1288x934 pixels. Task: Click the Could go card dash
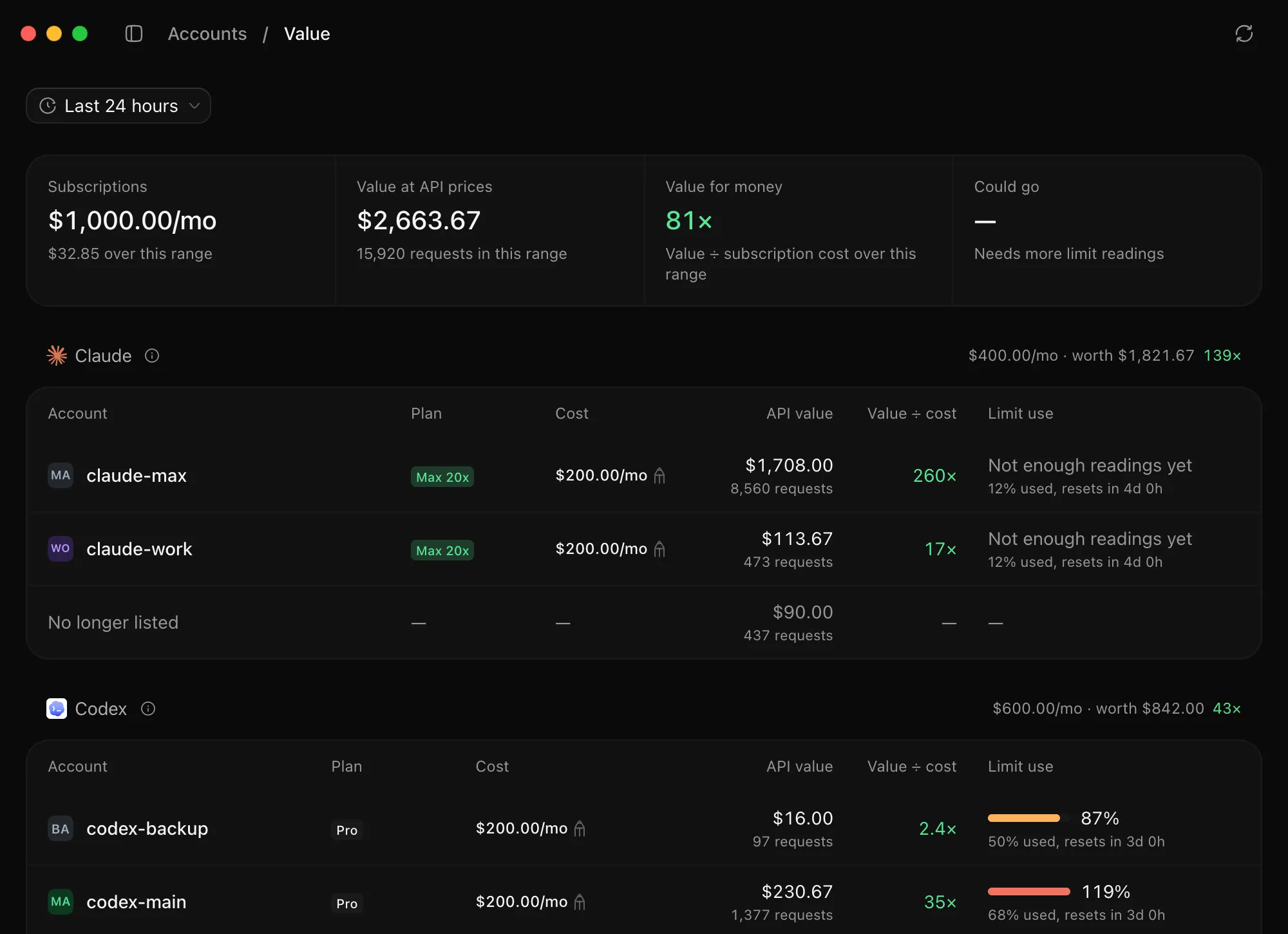pyautogui.click(x=985, y=222)
